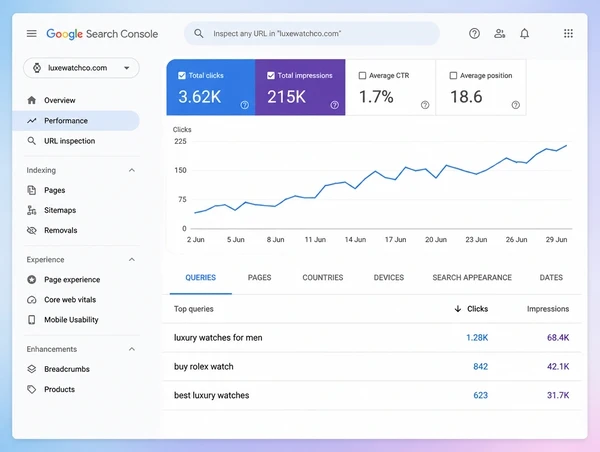Image resolution: width=600 pixels, height=452 pixels.
Task: Click the Core web vitals gauge icon
Action: (x=32, y=300)
